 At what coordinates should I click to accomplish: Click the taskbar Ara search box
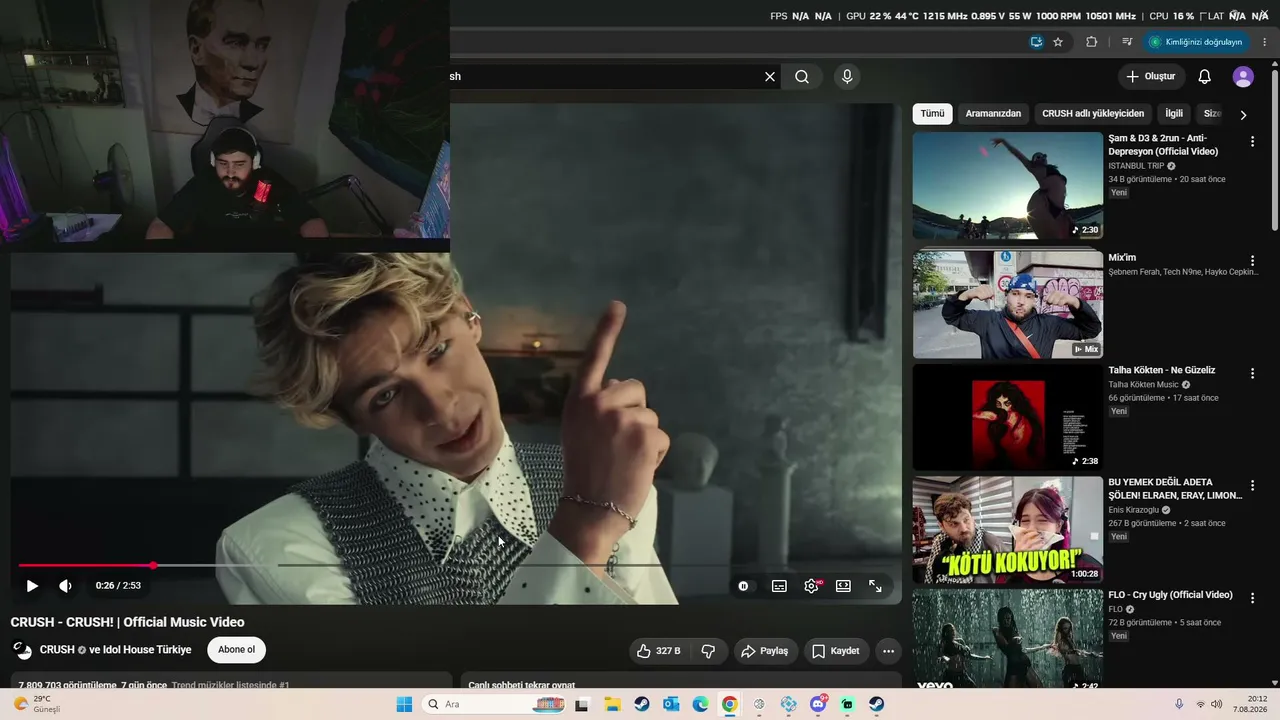coord(494,704)
